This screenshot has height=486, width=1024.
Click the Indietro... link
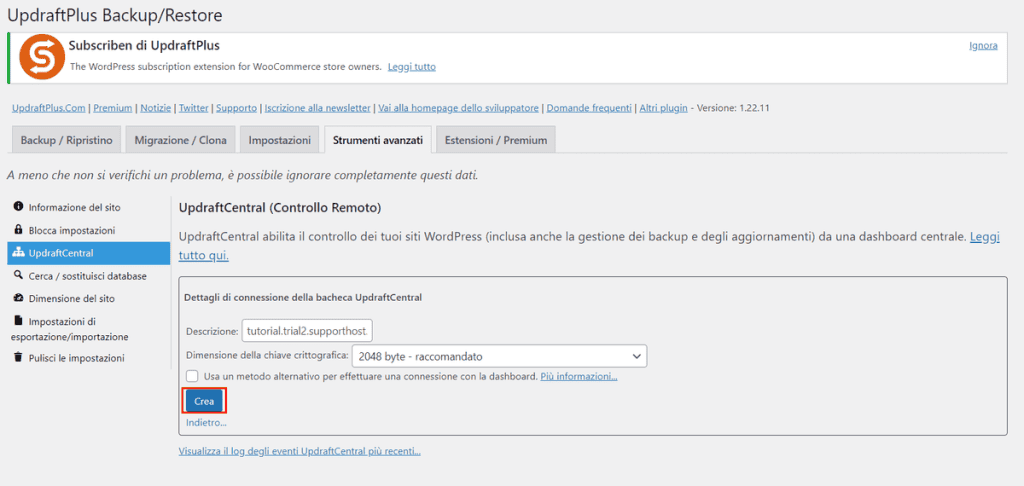206,423
